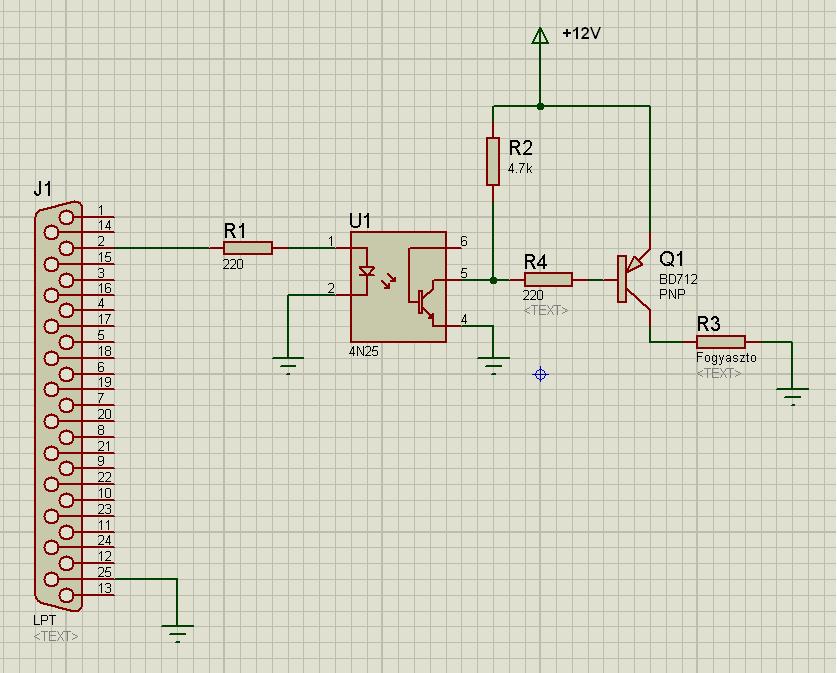Click the <TEXT> placeholder under R4
This screenshot has height=673, width=837.
546,310
